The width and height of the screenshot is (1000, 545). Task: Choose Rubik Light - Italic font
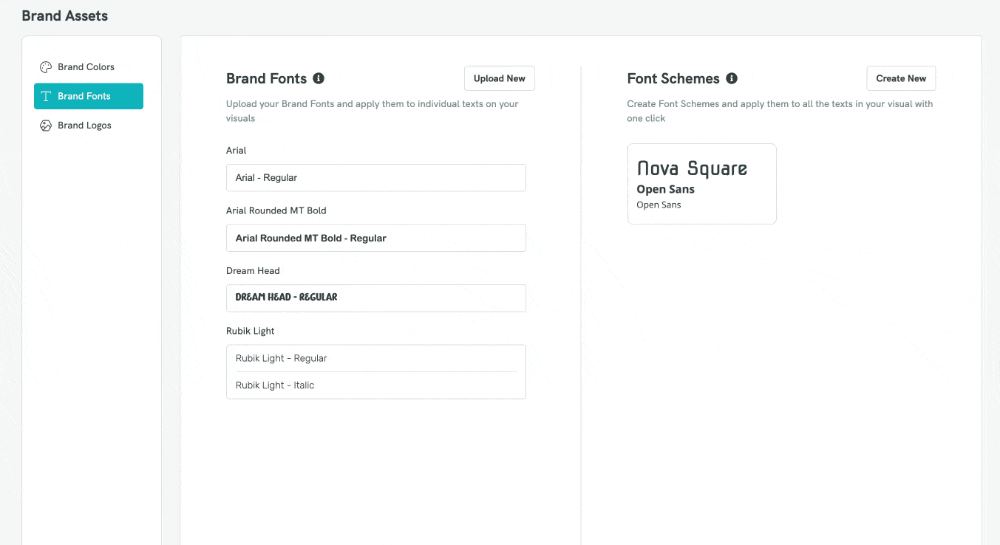pyautogui.click(x=376, y=385)
